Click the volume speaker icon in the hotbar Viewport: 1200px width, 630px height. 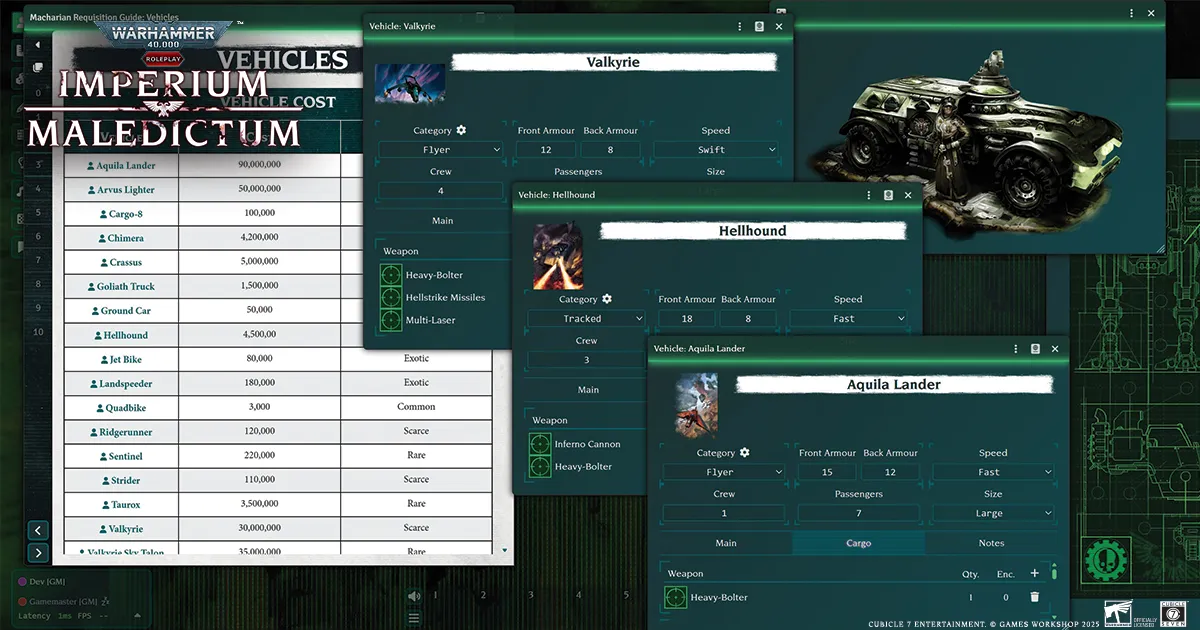tap(414, 596)
